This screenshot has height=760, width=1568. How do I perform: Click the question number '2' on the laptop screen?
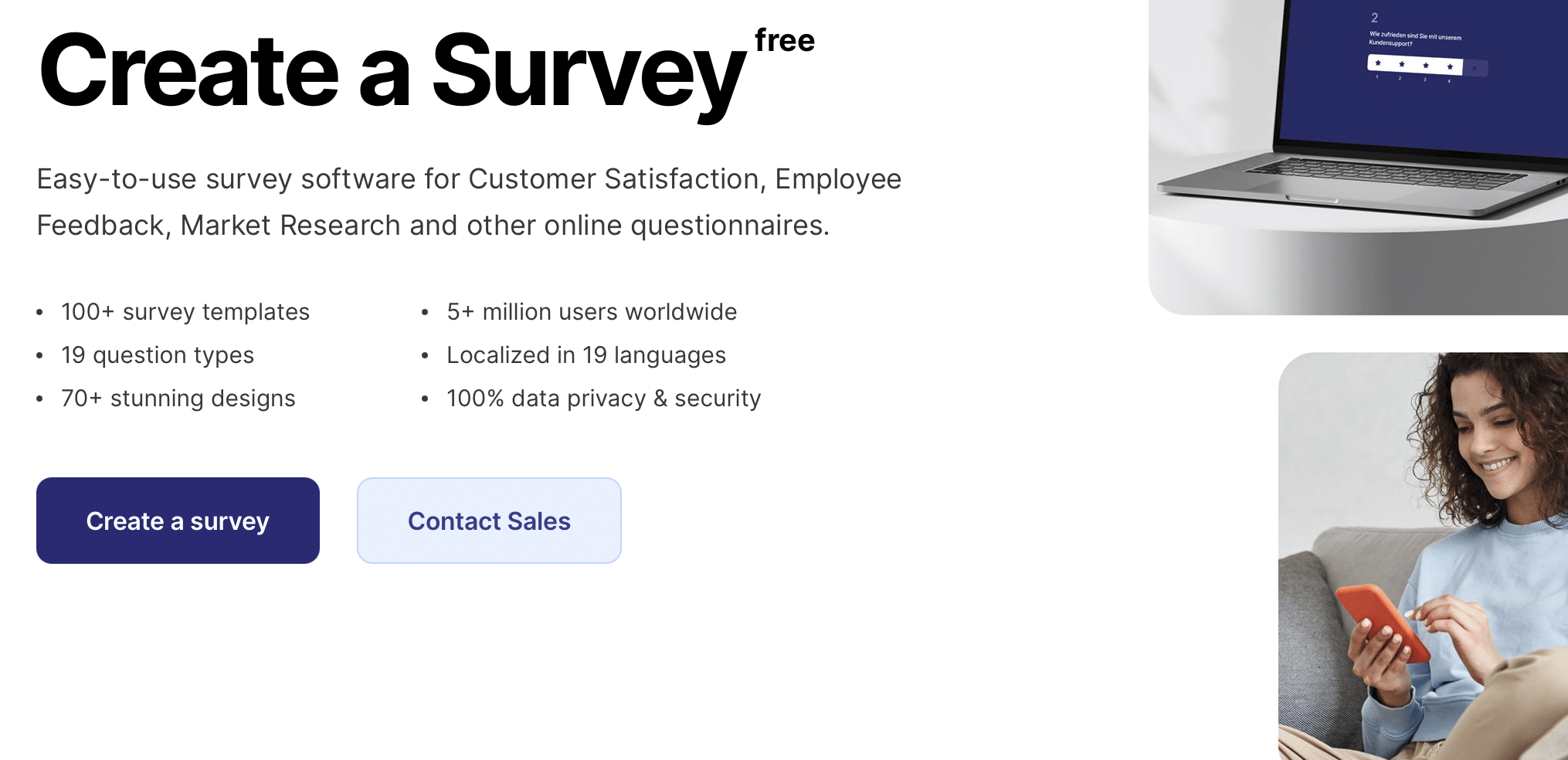click(1375, 18)
